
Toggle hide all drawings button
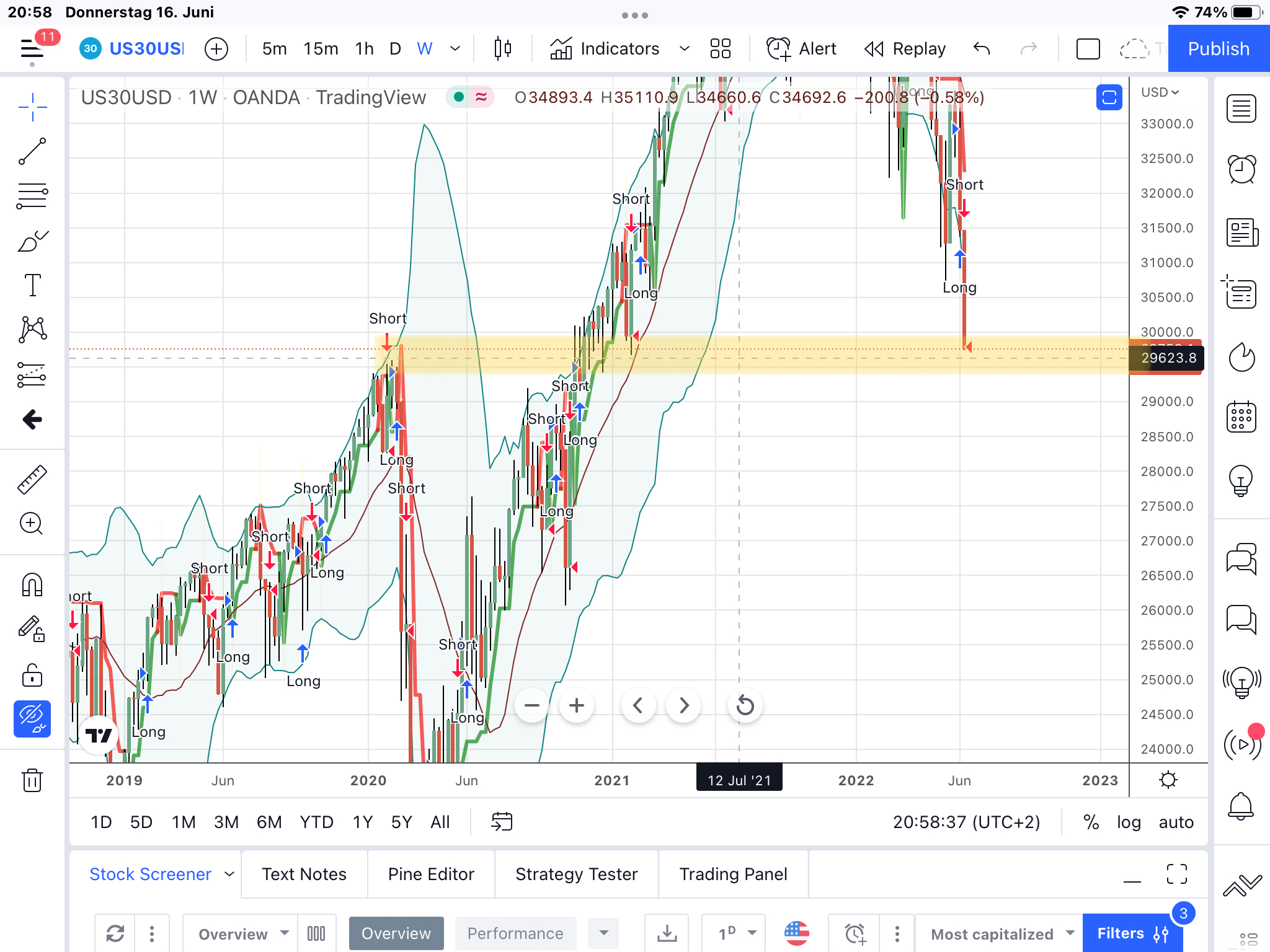pos(32,719)
